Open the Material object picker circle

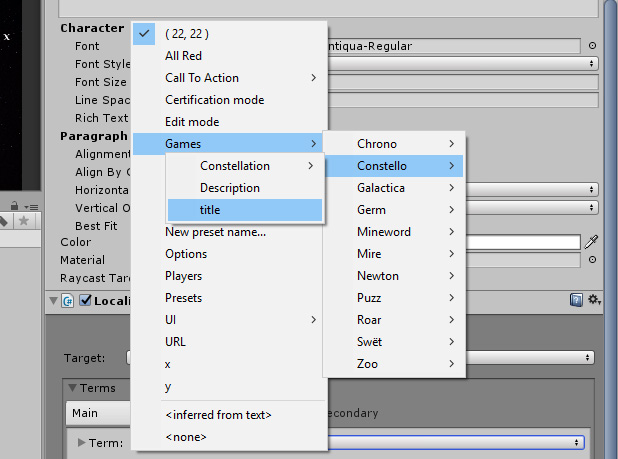[x=592, y=260]
